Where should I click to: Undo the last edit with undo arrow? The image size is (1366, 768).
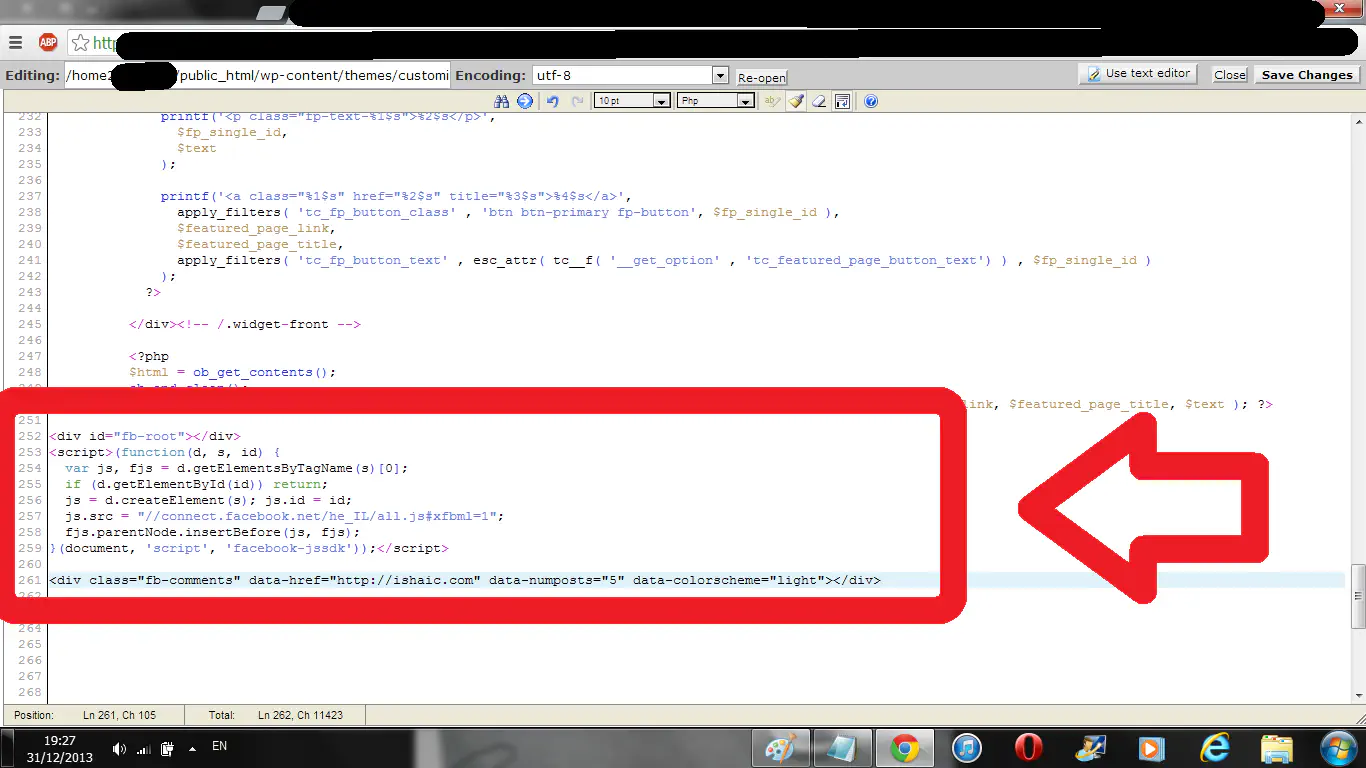tap(552, 101)
